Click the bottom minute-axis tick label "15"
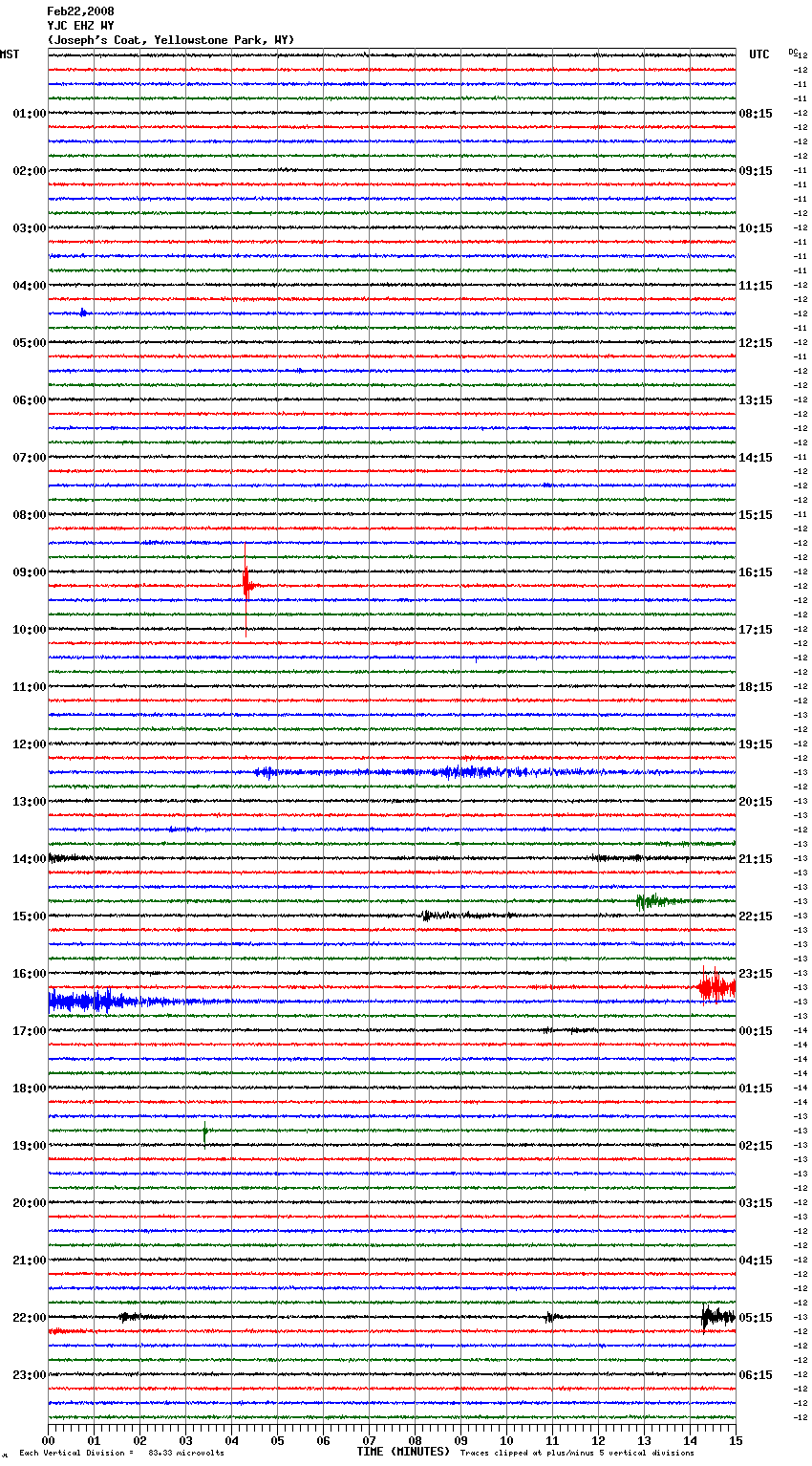This screenshot has width=812, height=1466. coord(736,1440)
